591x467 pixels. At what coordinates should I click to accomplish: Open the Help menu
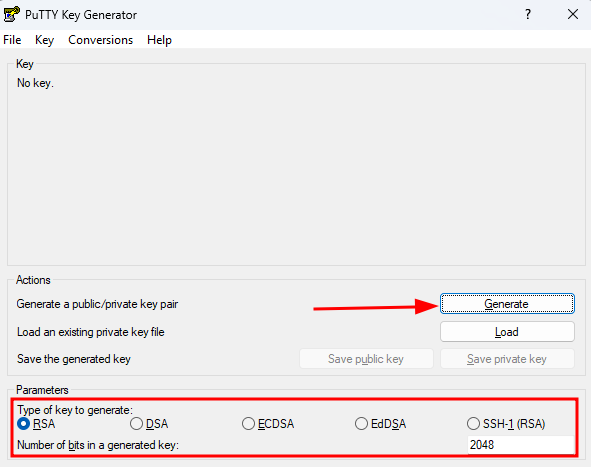(x=159, y=40)
